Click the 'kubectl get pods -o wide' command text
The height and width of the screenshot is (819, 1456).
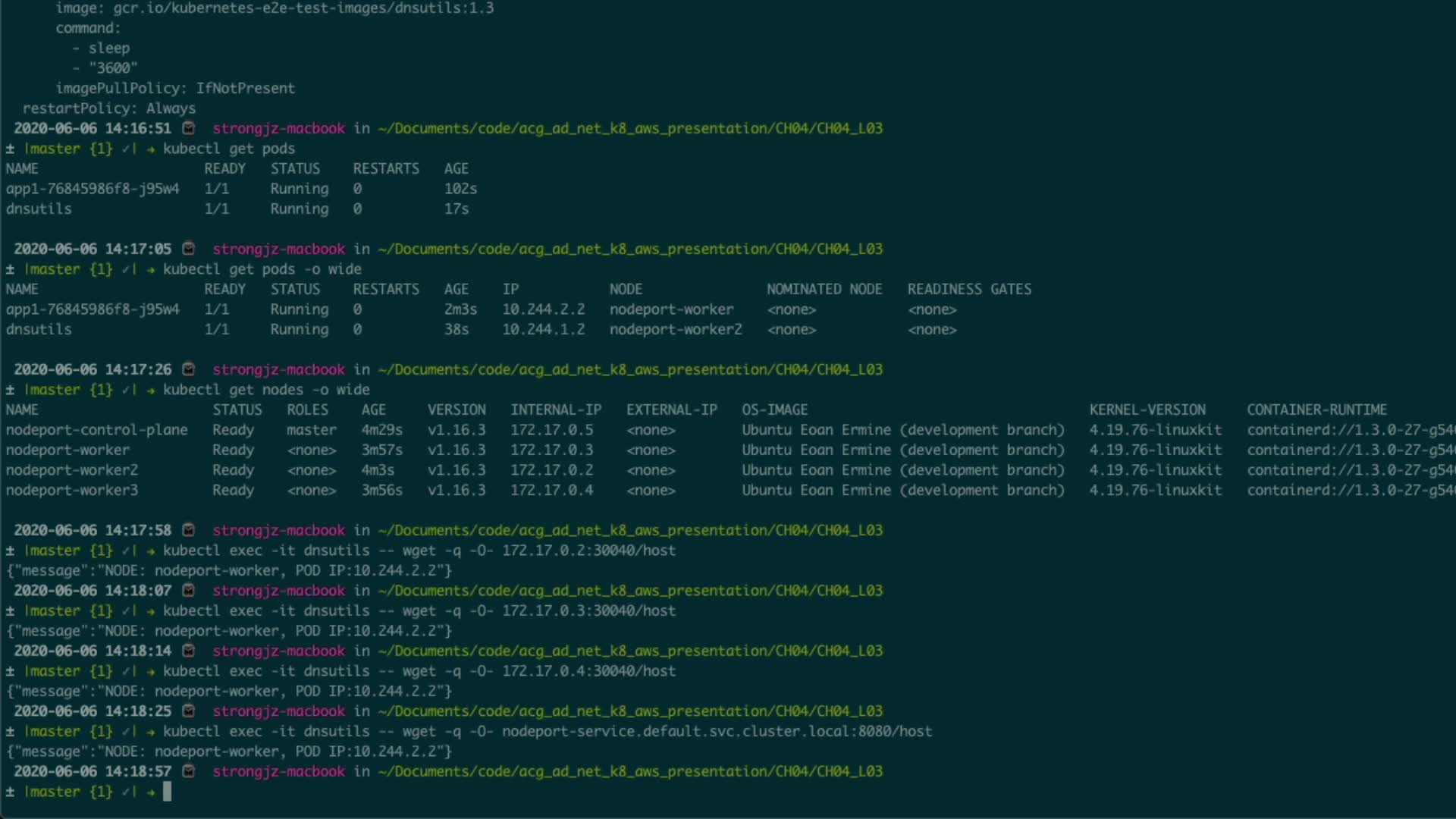point(262,269)
